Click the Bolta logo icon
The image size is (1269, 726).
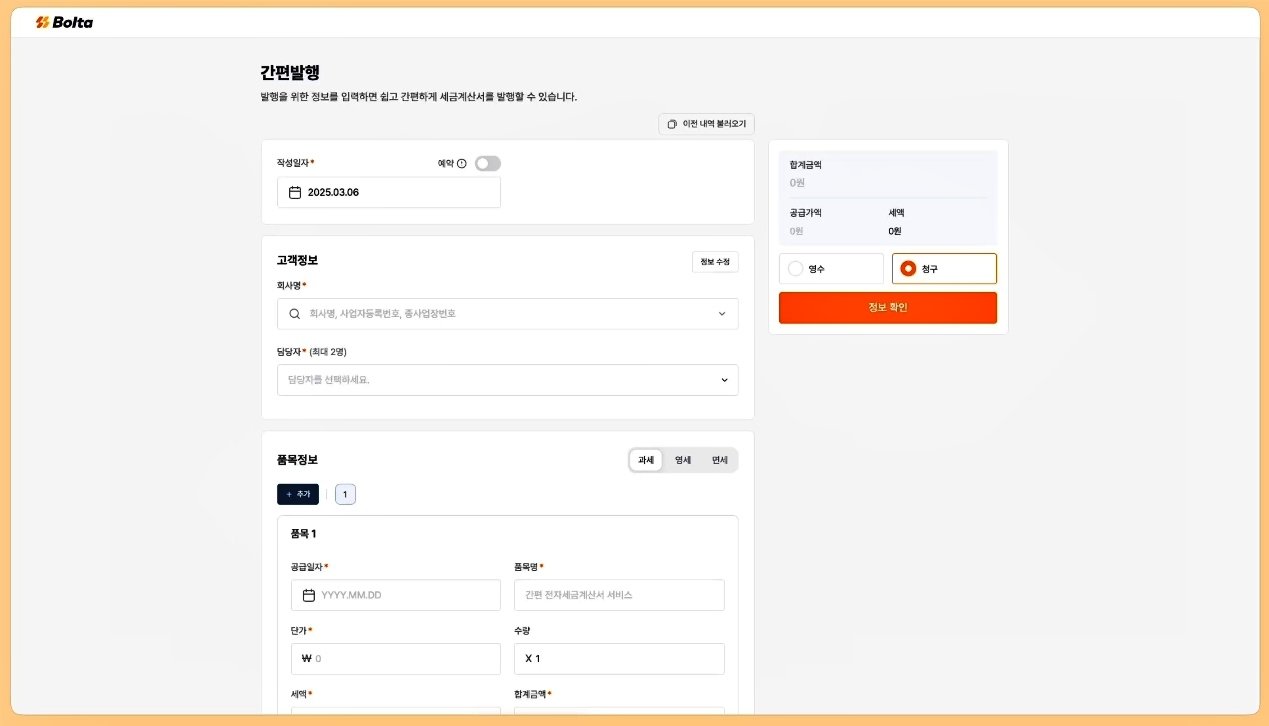click(42, 22)
